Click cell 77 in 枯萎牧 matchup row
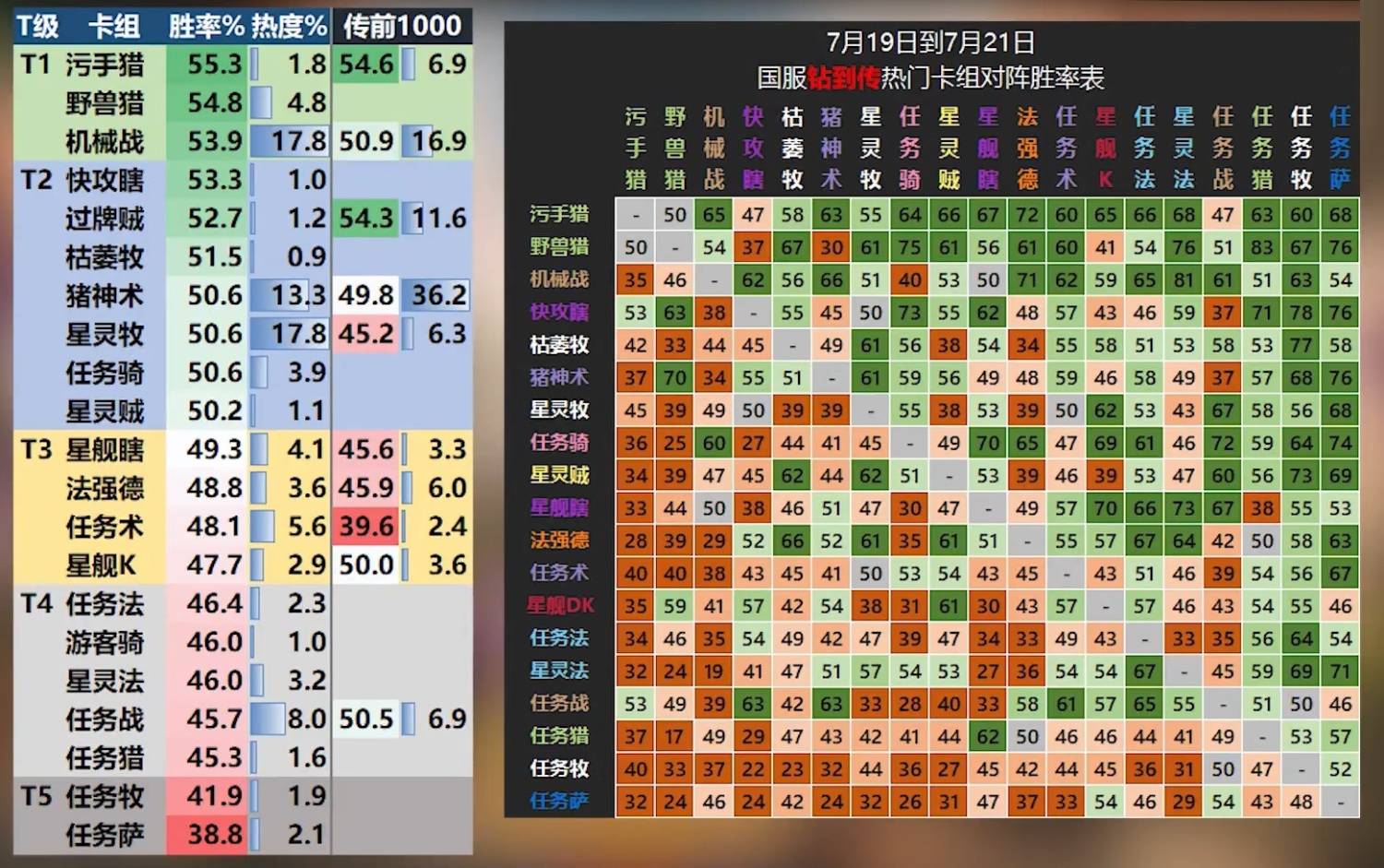The image size is (1384, 868). (1301, 345)
